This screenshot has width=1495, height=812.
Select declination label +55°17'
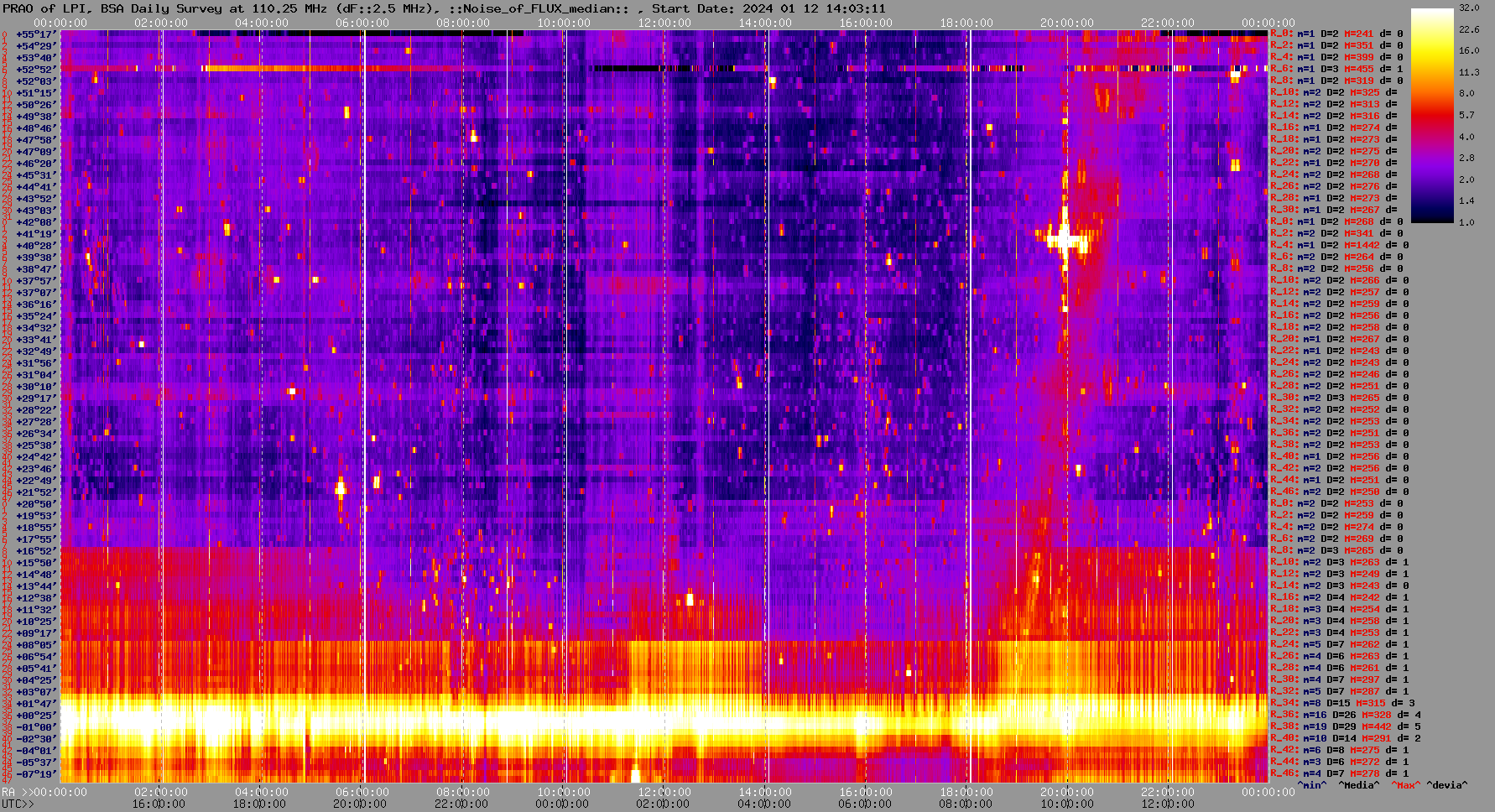click(x=36, y=34)
